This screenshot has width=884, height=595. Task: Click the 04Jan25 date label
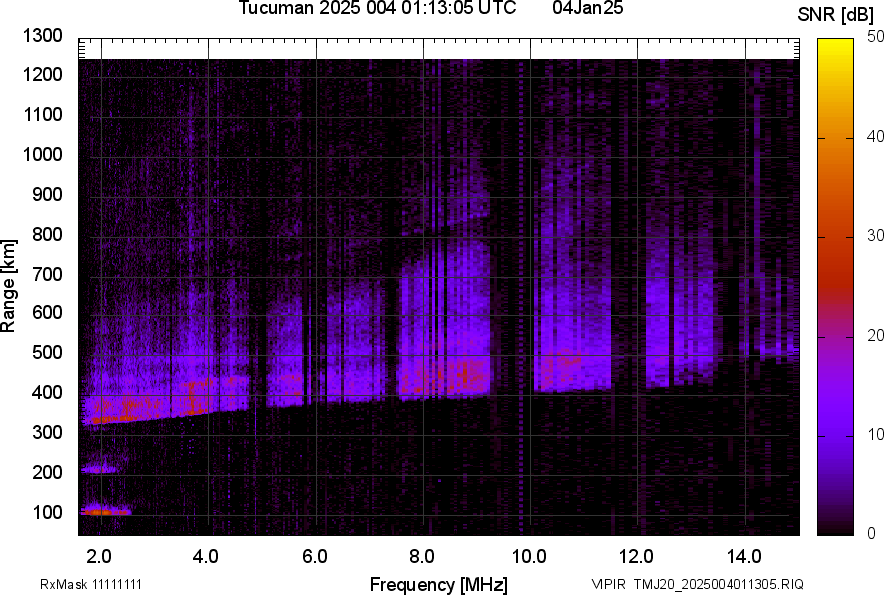587,9
